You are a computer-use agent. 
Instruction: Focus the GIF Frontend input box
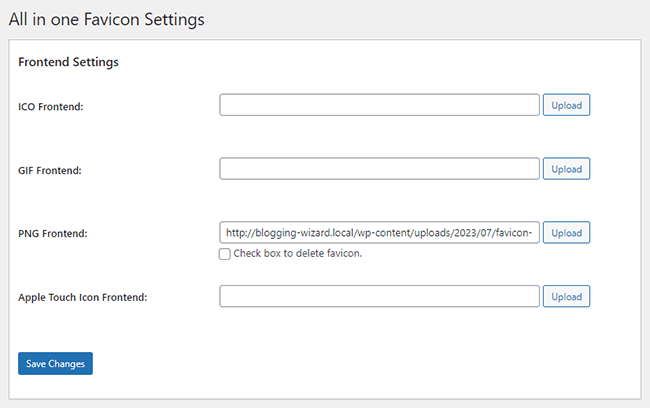click(379, 169)
